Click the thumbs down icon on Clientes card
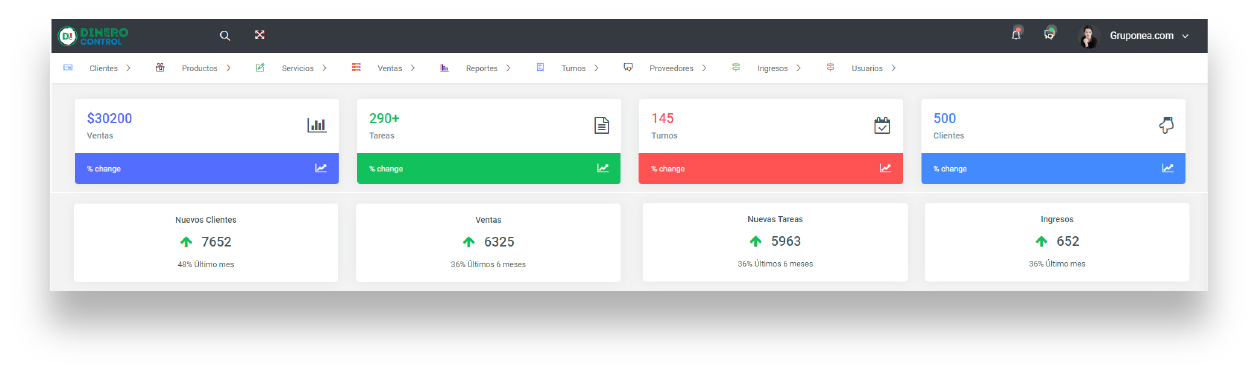Screen dimensions: 1258x376 (1166, 125)
